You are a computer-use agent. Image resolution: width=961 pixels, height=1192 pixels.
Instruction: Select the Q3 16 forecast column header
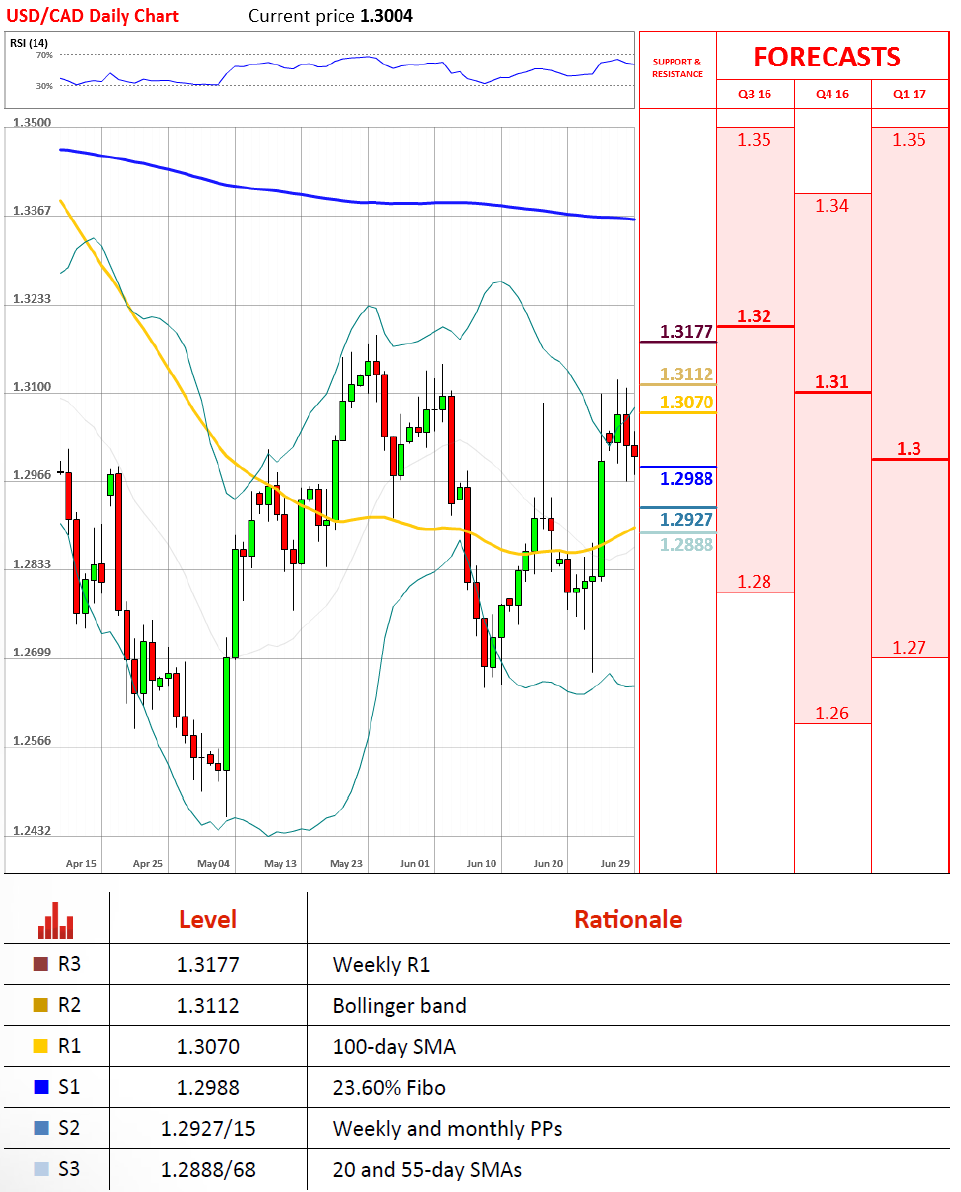click(754, 94)
